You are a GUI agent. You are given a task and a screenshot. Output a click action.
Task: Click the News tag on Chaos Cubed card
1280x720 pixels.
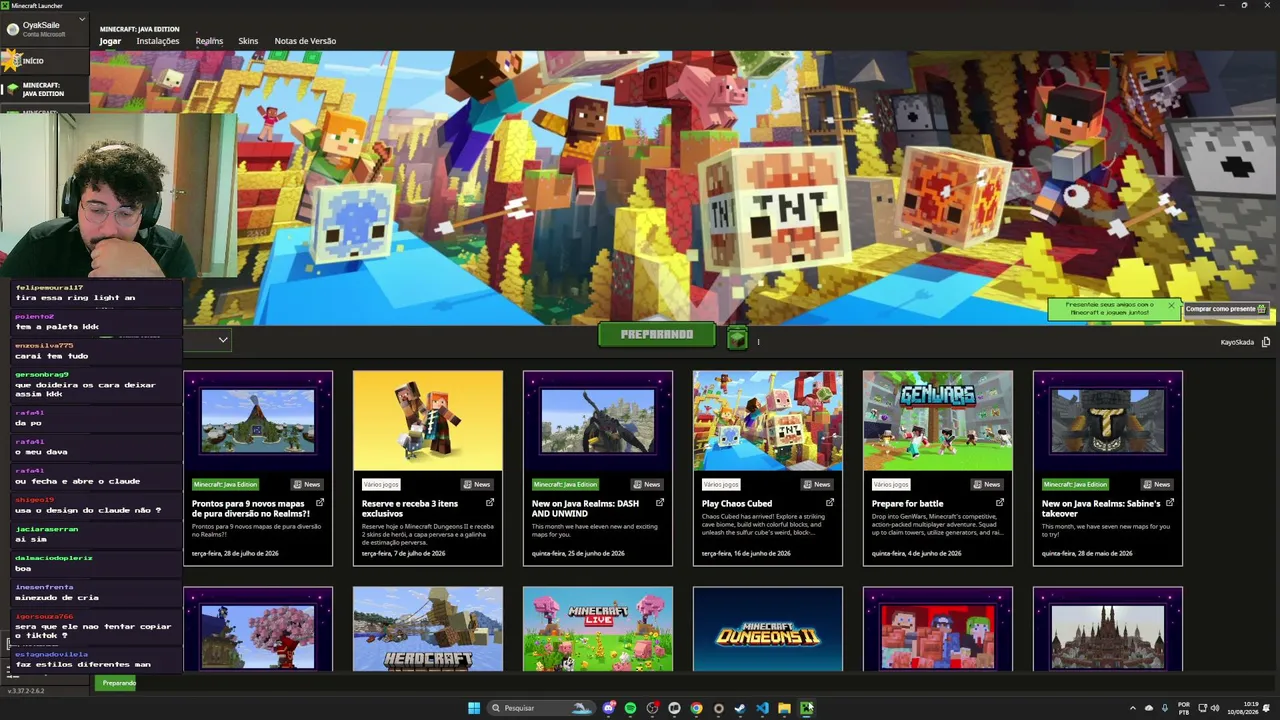pos(817,484)
